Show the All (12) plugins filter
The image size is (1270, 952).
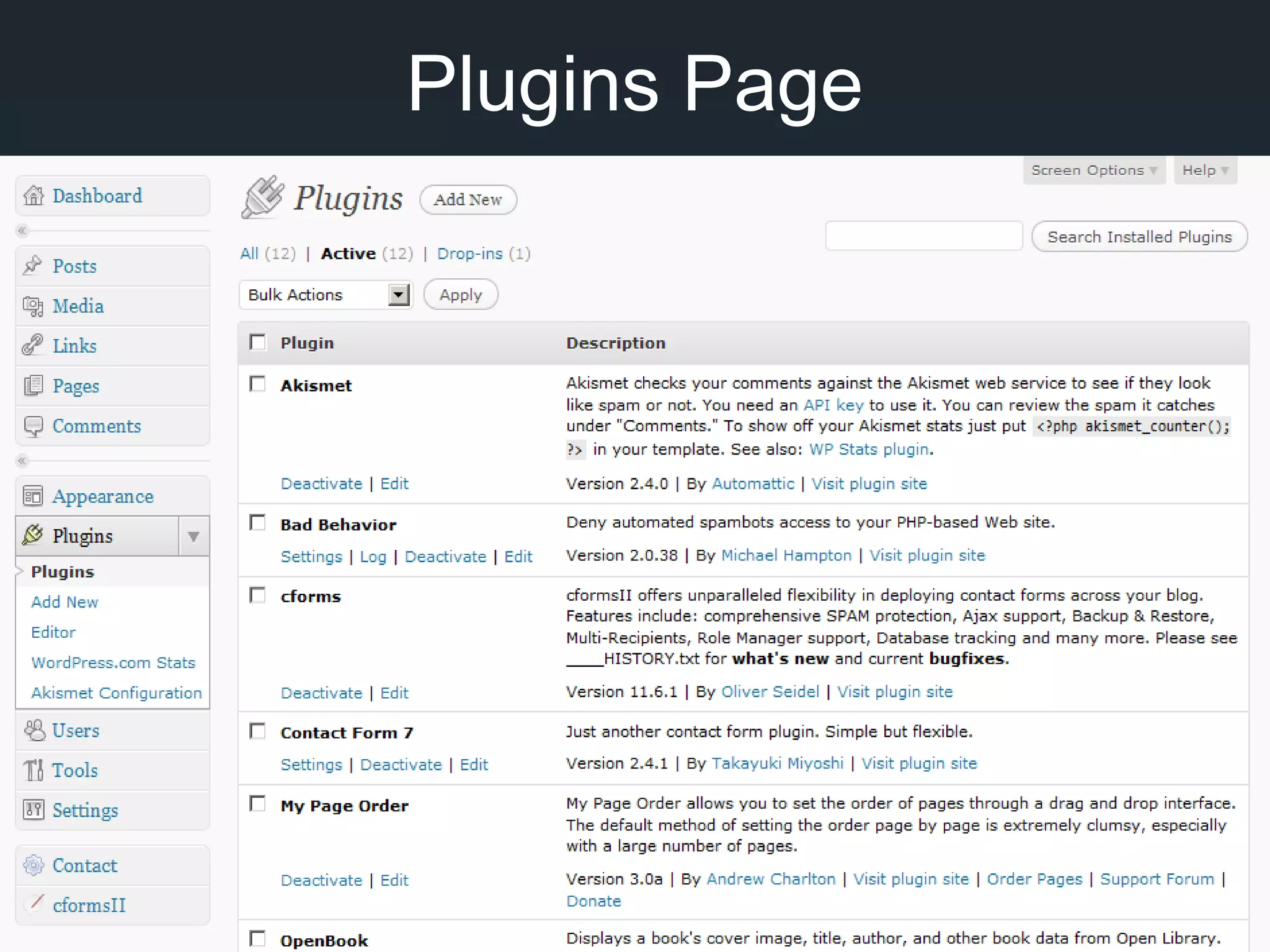[x=268, y=253]
